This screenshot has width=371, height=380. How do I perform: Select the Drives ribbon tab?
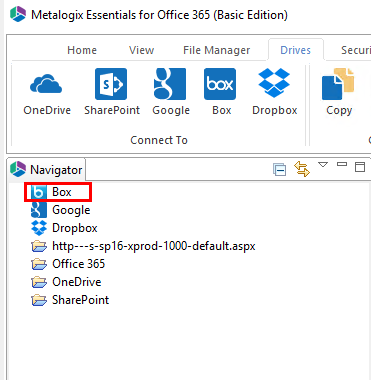point(295,50)
